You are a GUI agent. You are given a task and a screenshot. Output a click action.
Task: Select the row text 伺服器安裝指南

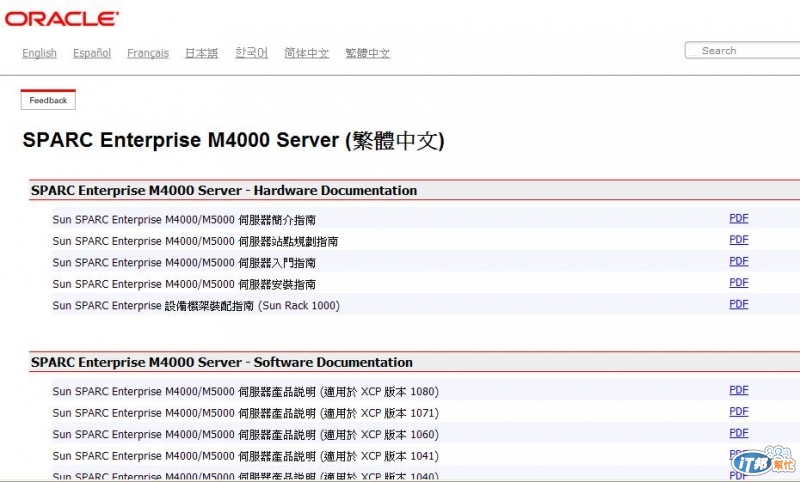click(x=184, y=284)
